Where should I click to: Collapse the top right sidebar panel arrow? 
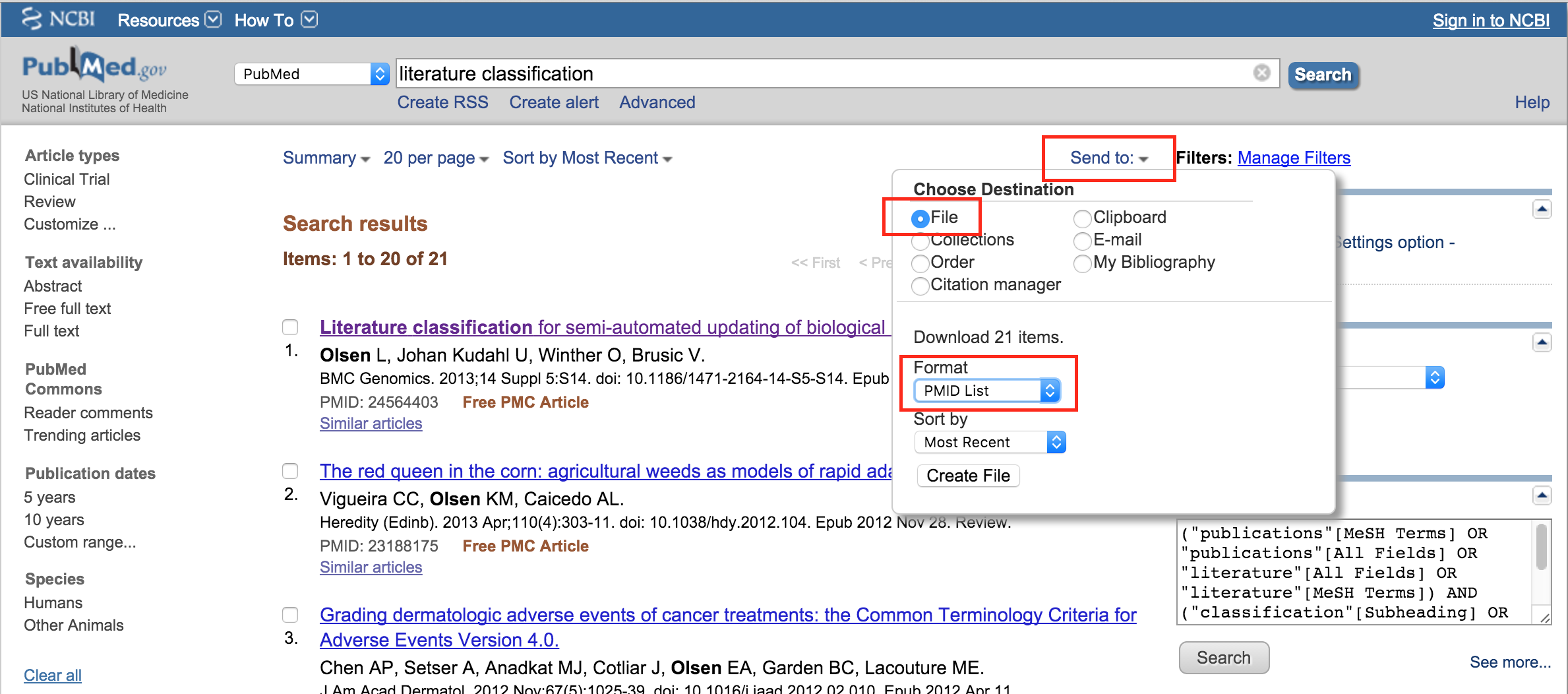(x=1542, y=210)
